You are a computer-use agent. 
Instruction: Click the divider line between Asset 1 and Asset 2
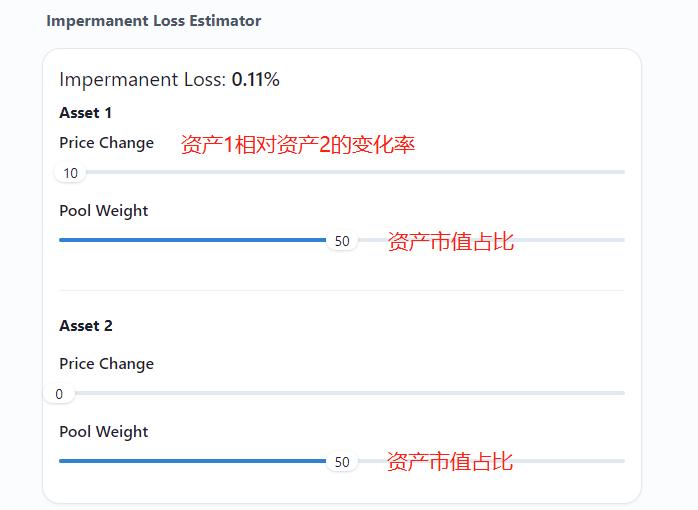(x=341, y=291)
